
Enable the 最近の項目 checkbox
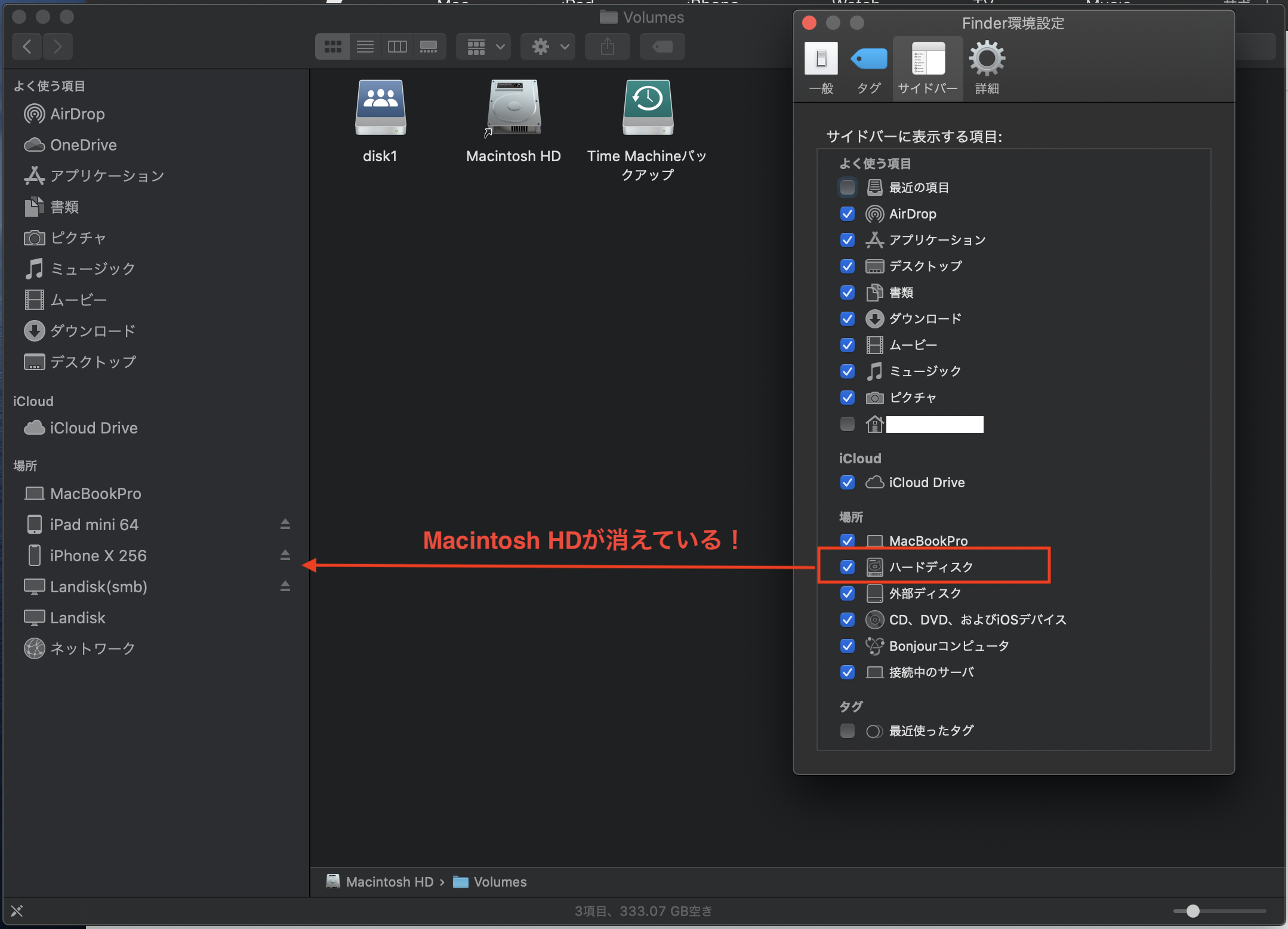(847, 187)
